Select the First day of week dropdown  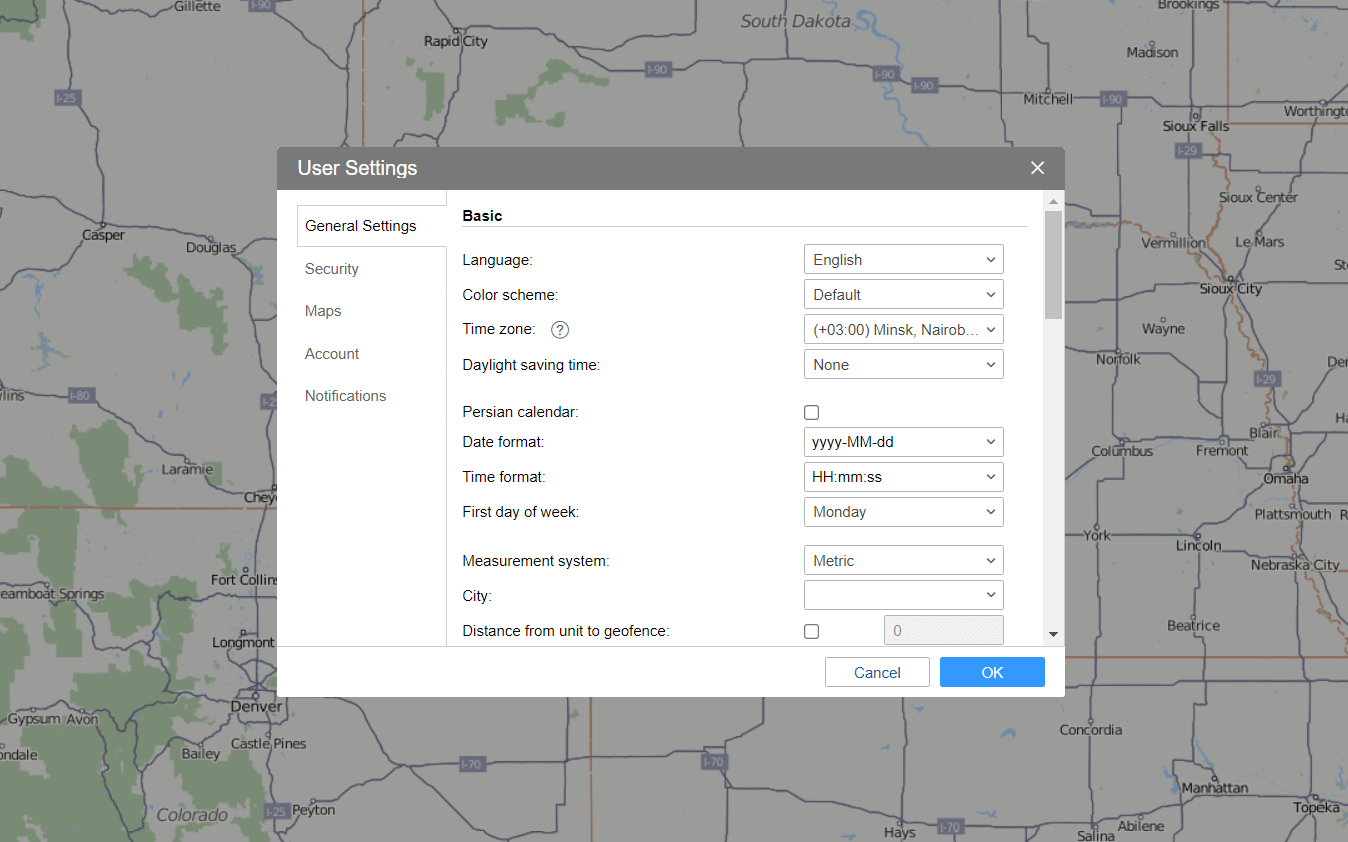(x=903, y=512)
